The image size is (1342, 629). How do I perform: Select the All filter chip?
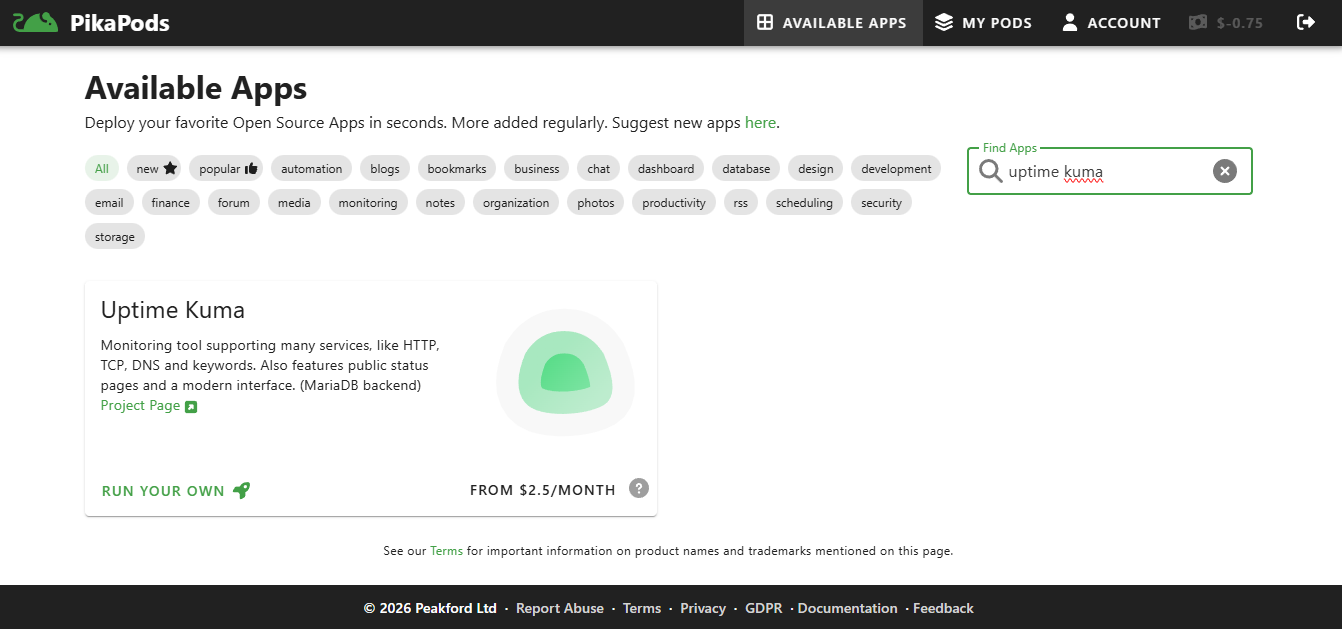tap(101, 168)
